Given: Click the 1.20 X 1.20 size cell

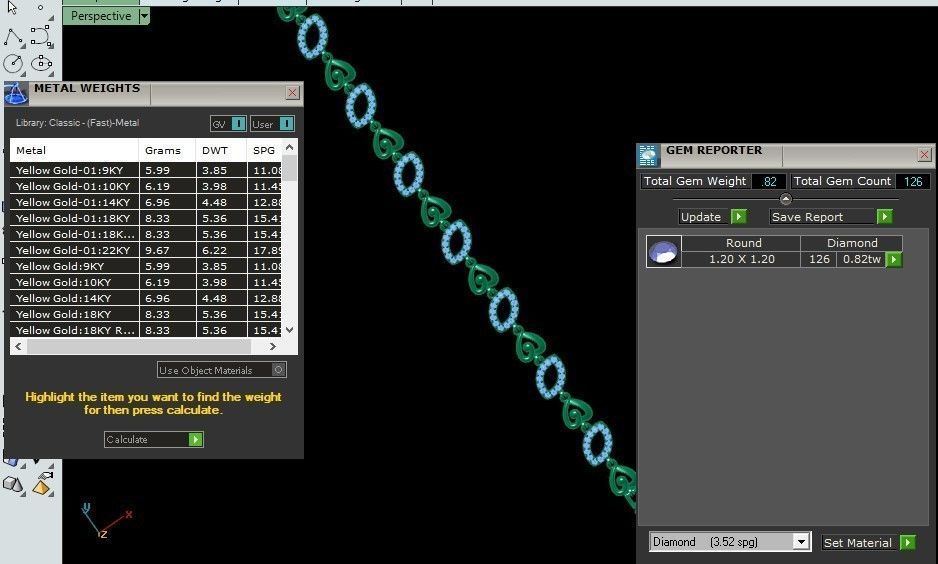Looking at the screenshot, I should [742, 259].
